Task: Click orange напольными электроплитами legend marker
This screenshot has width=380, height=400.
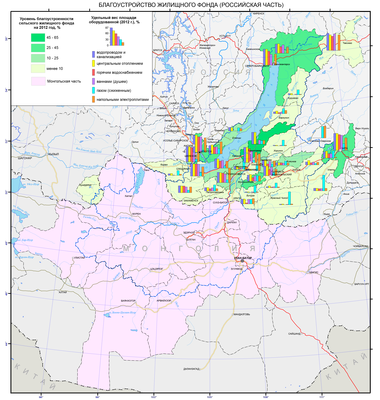Action: [94, 99]
